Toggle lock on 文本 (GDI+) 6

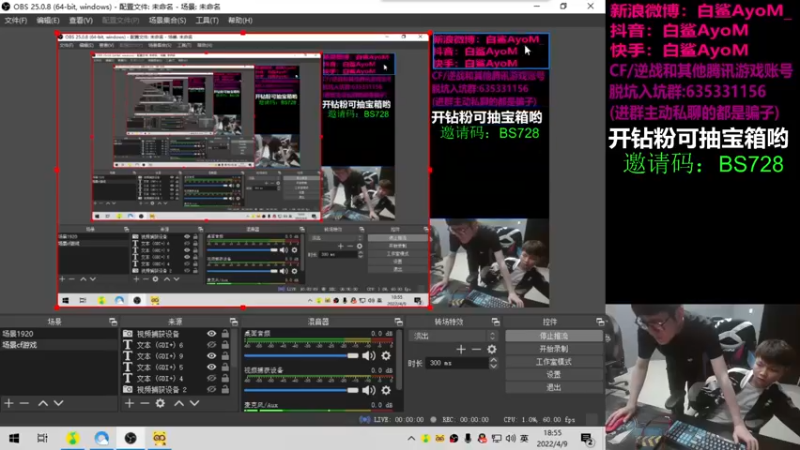point(225,345)
